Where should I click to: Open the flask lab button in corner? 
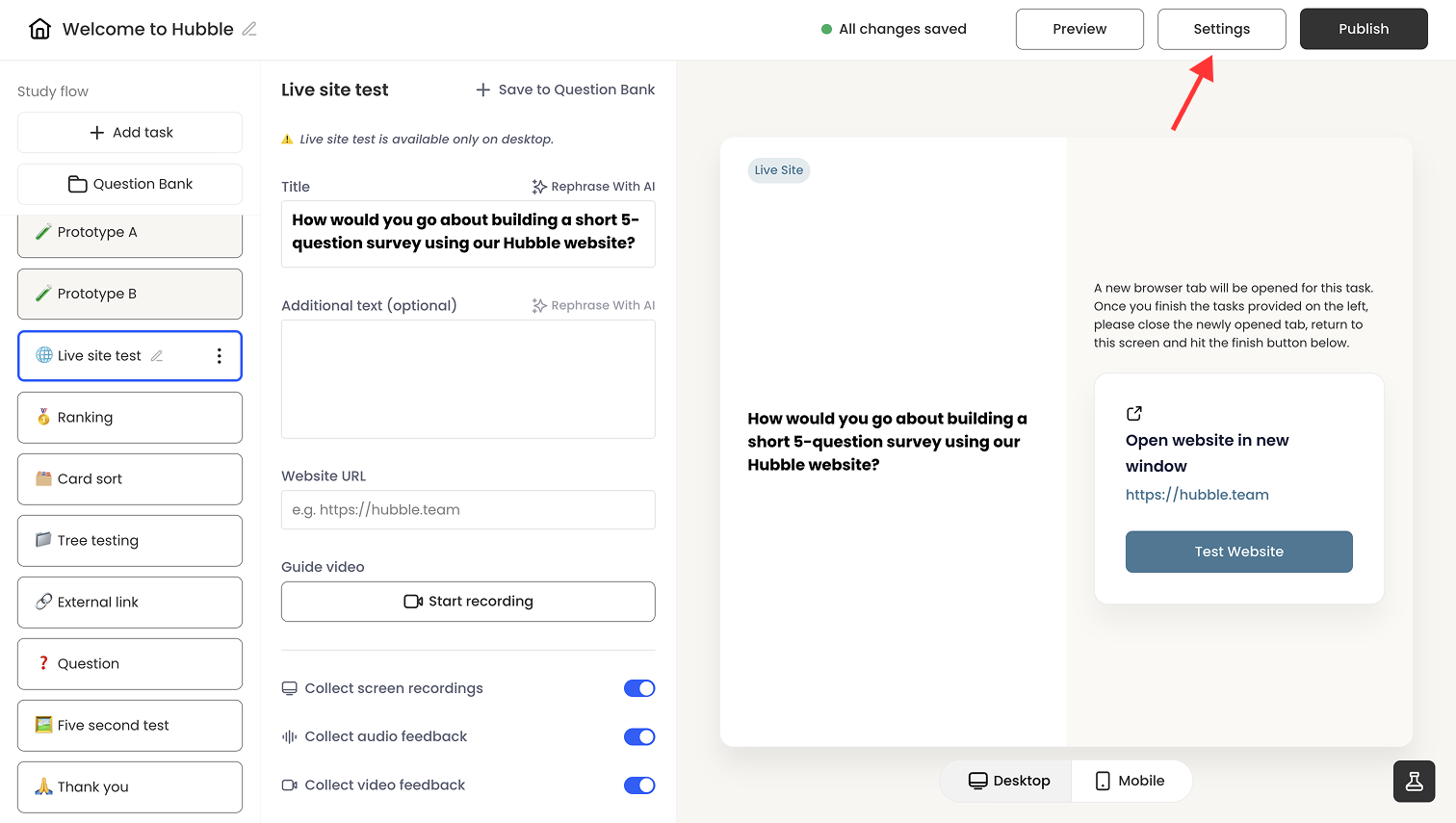pos(1414,782)
